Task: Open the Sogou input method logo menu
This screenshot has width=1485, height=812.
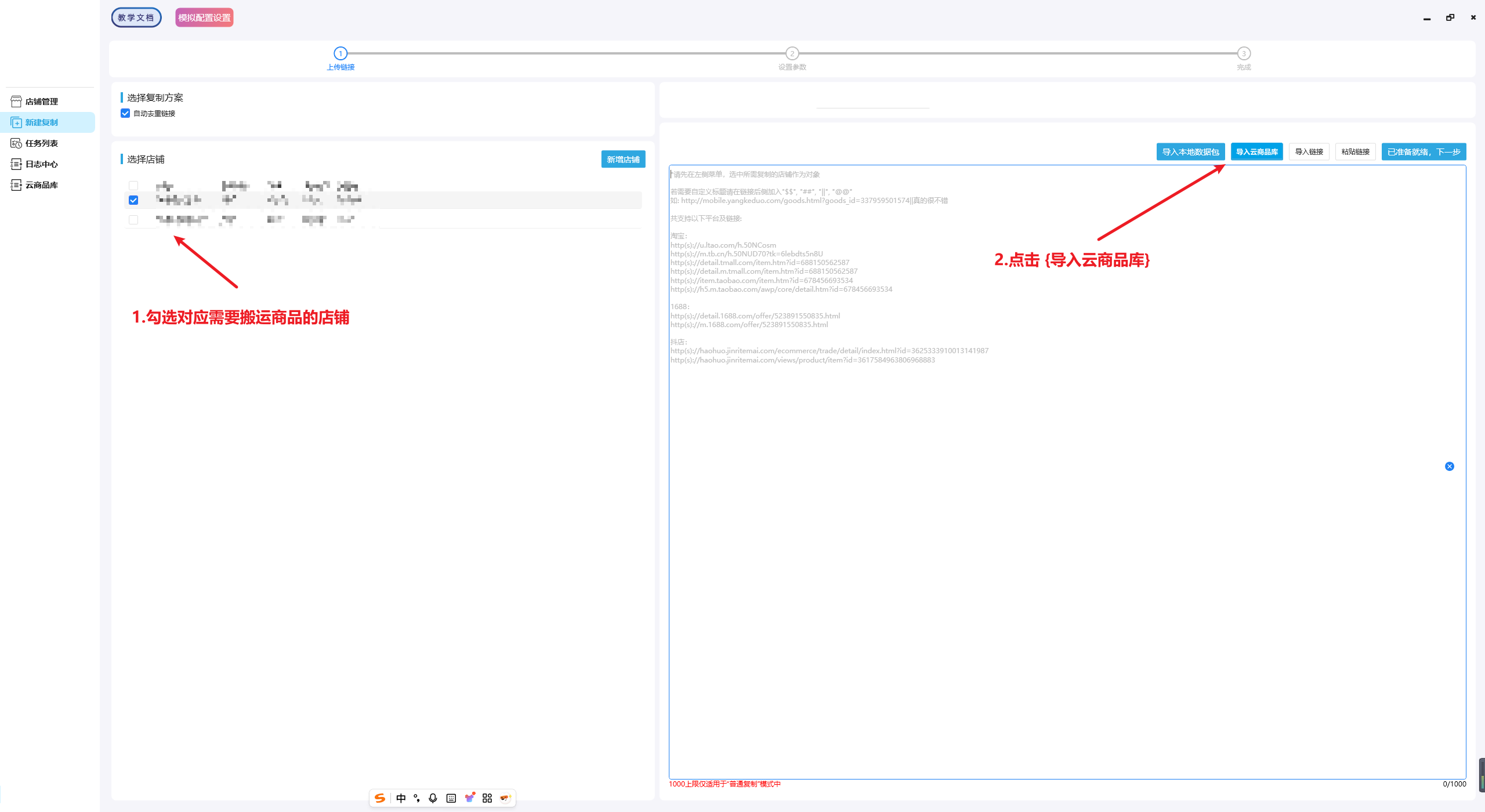Action: pos(380,798)
